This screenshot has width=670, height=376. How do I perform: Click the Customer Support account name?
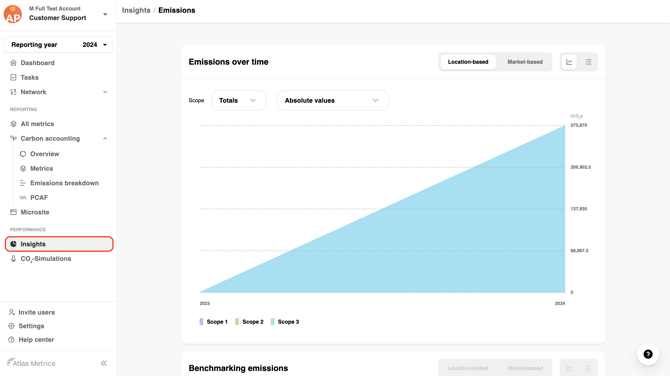(58, 18)
